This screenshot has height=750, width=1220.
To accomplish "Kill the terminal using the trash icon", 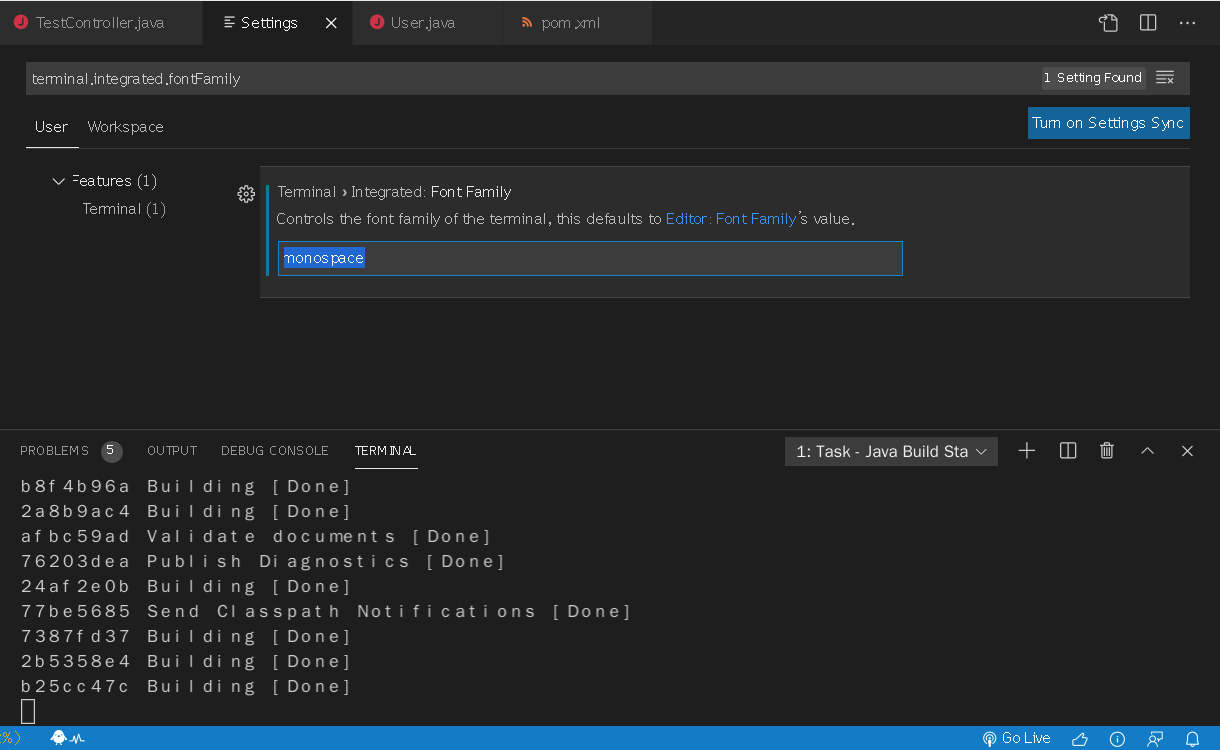I will pos(1107,451).
